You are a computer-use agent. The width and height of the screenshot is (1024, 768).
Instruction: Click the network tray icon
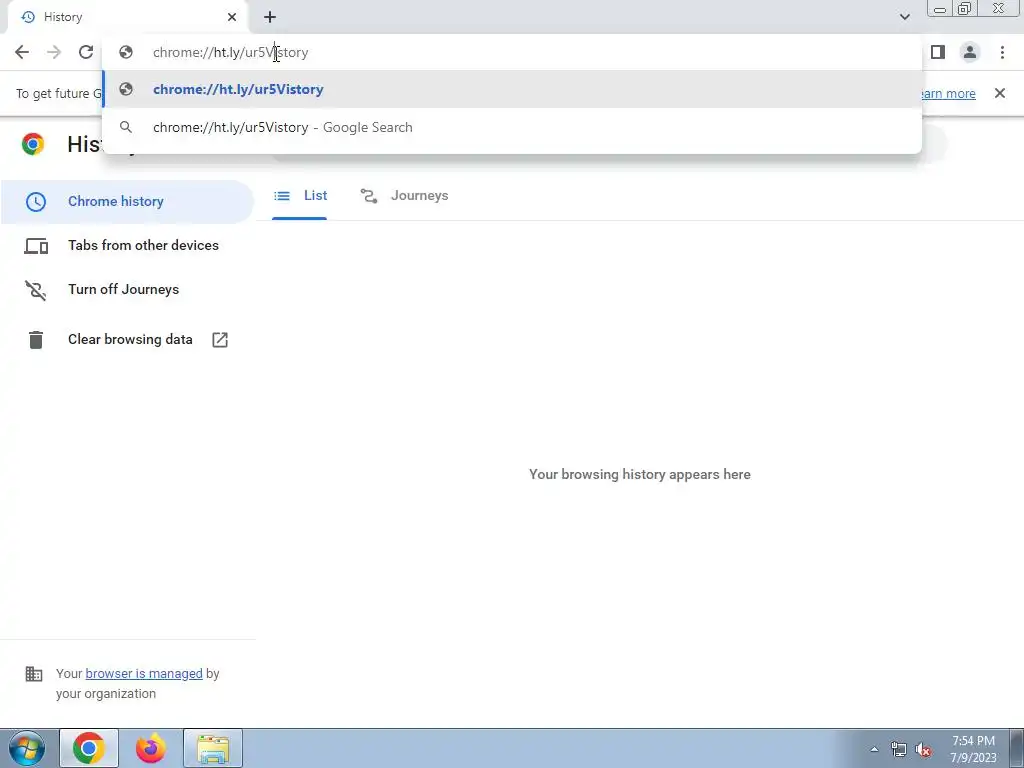point(899,749)
